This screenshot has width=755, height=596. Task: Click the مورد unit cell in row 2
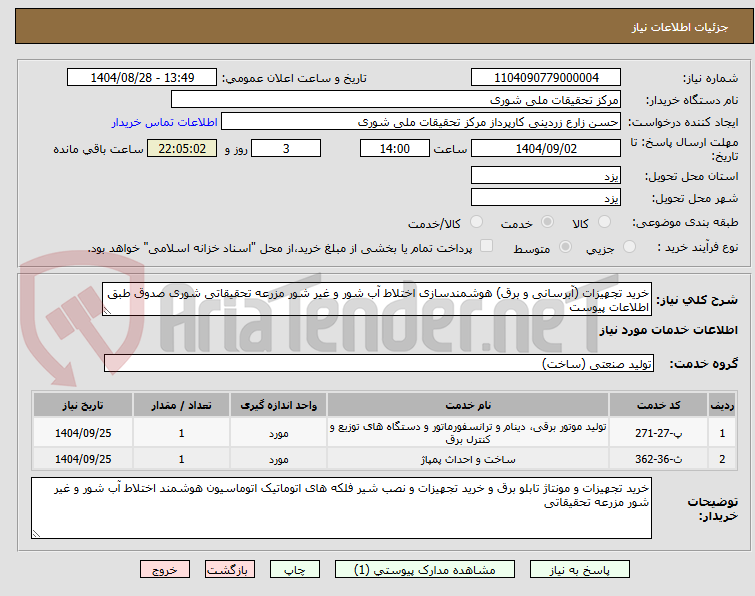tap(279, 459)
